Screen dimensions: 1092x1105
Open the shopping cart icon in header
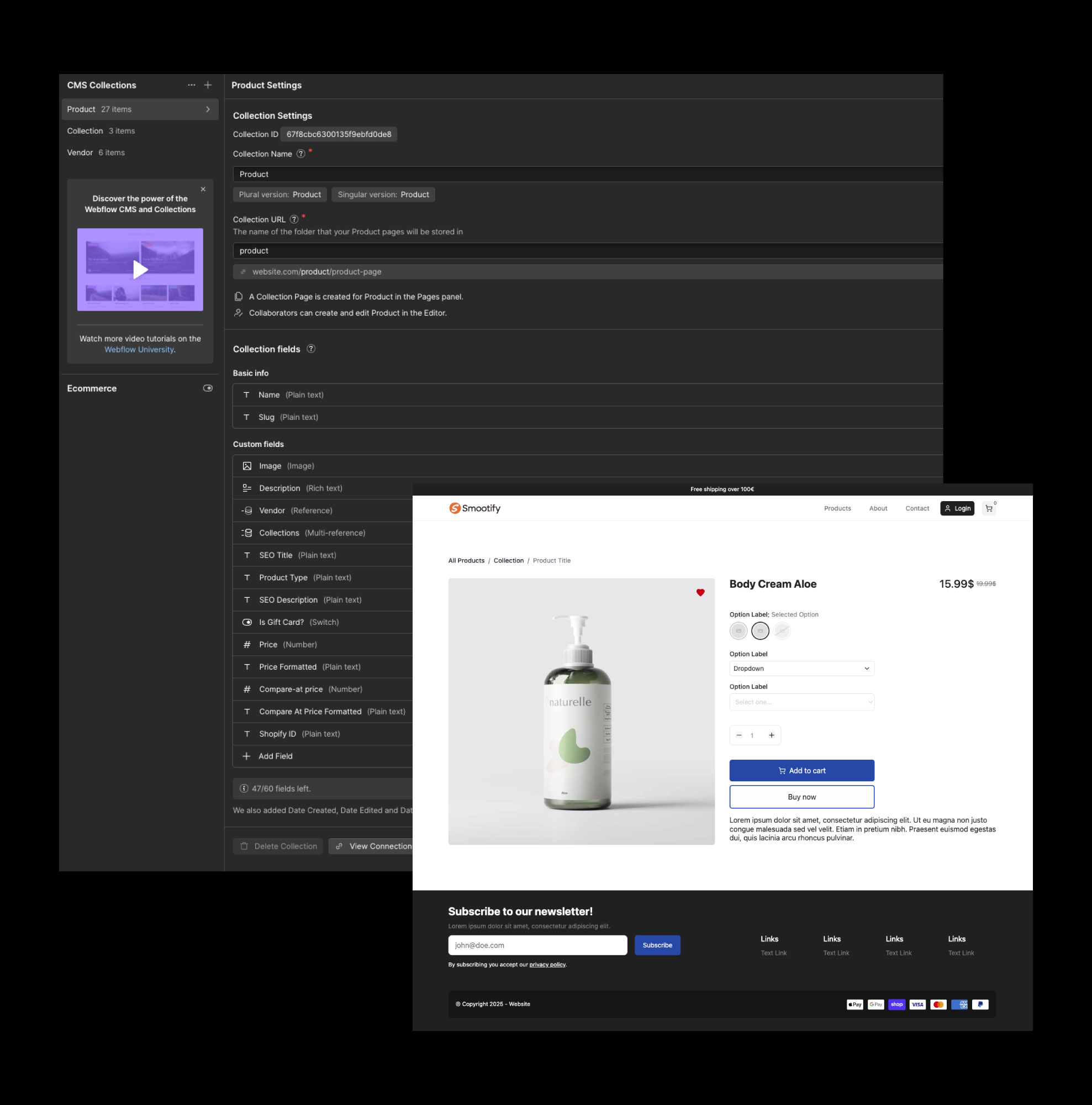pos(989,508)
